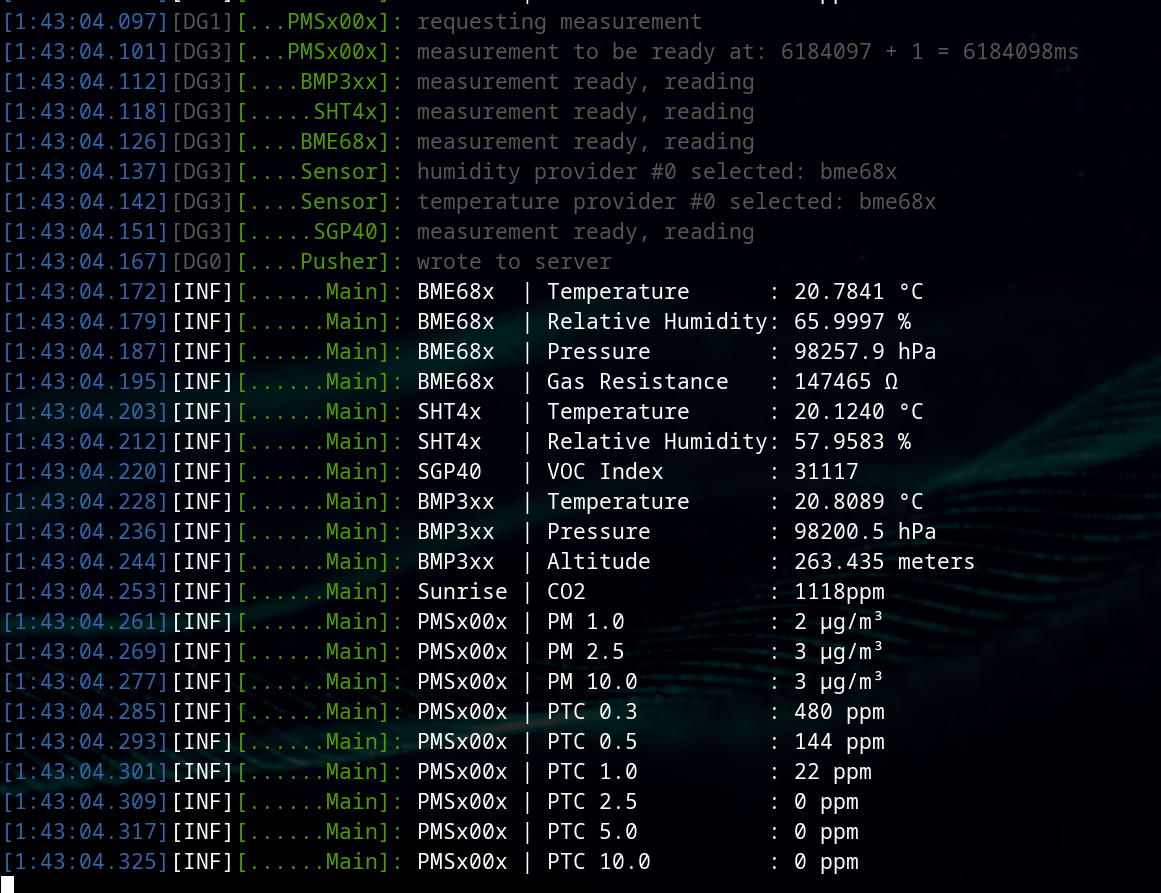Screen dimensions: 1161x893
Task: Click the DG1 log level tag
Action: (x=202, y=22)
